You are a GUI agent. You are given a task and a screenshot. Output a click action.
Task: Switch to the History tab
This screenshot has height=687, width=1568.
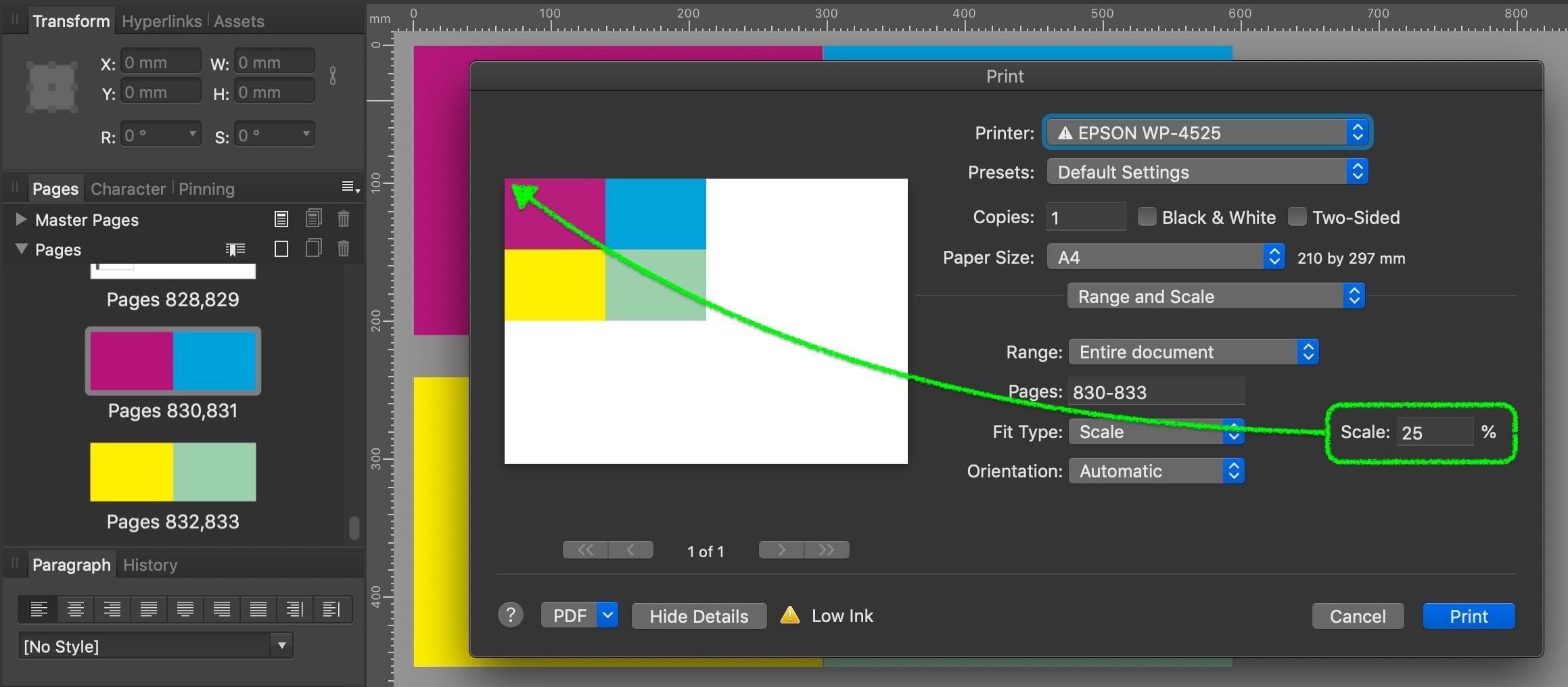click(150, 565)
